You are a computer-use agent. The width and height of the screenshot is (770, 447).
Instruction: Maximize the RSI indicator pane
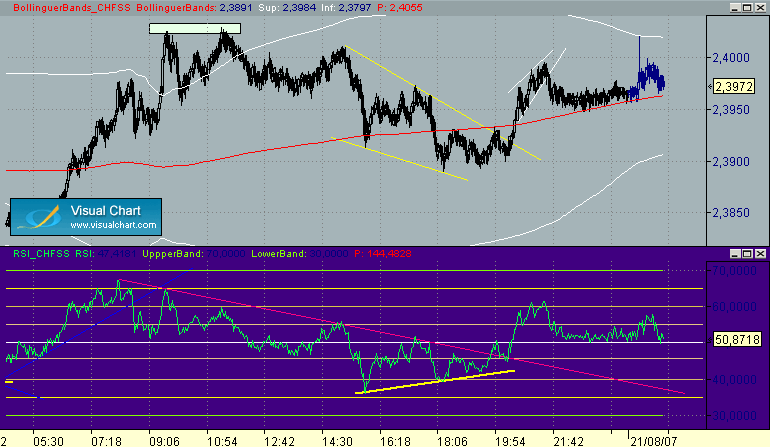click(x=747, y=253)
